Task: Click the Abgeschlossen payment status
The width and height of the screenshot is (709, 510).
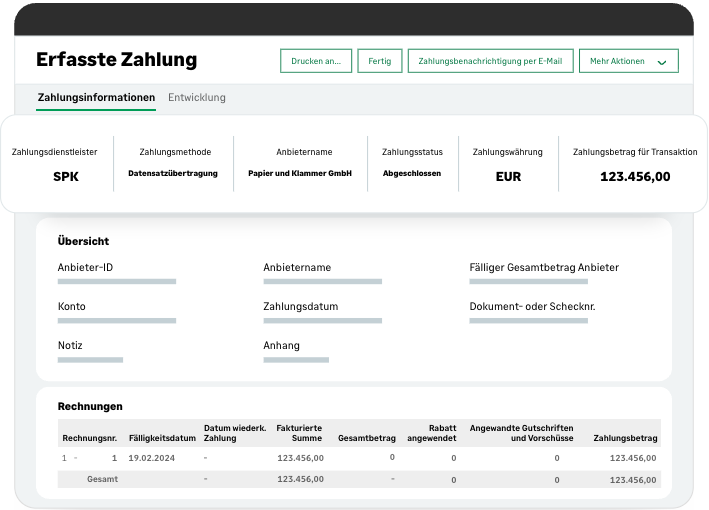Action: pos(412,173)
